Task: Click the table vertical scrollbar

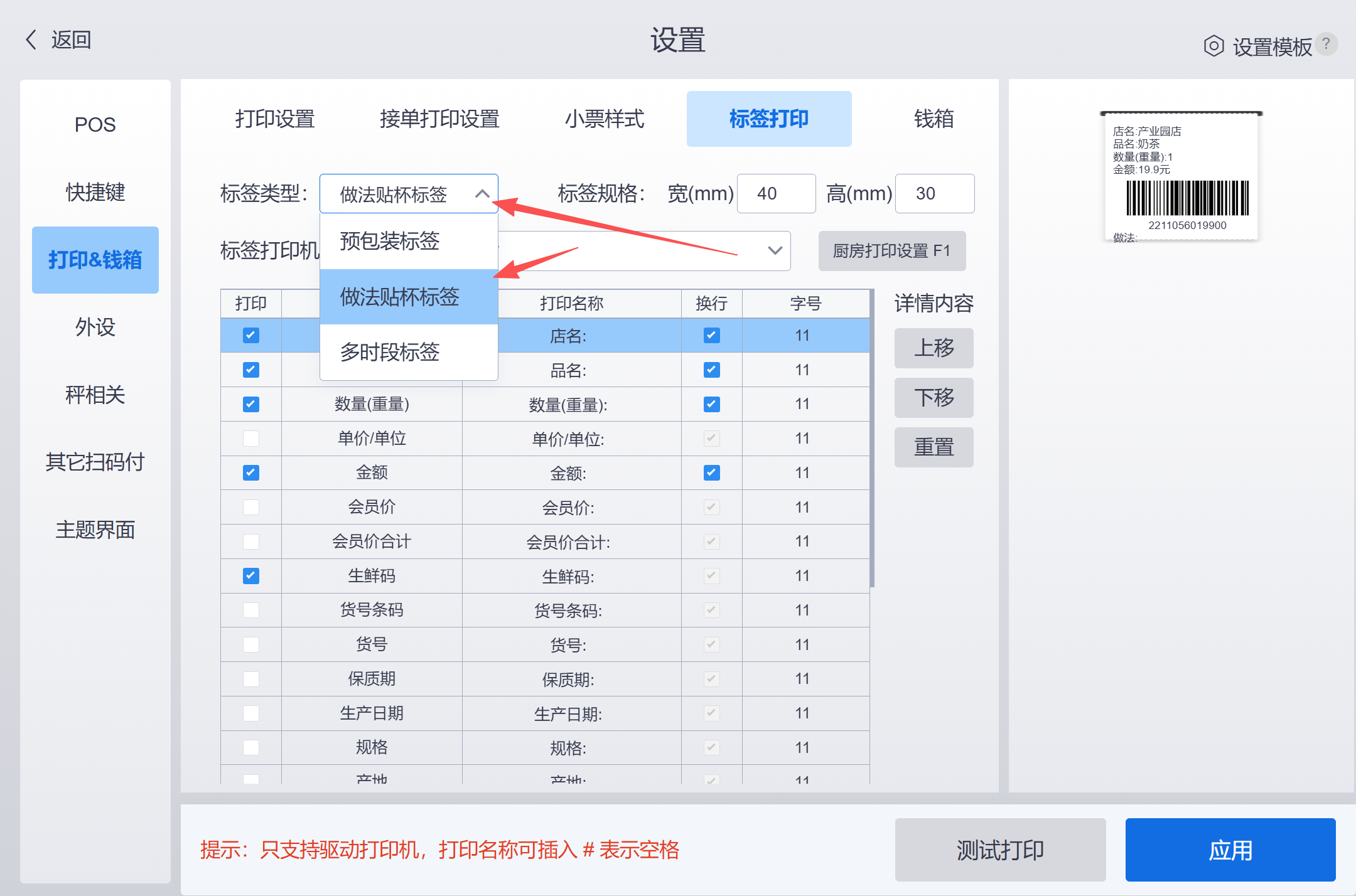Action: click(872, 439)
